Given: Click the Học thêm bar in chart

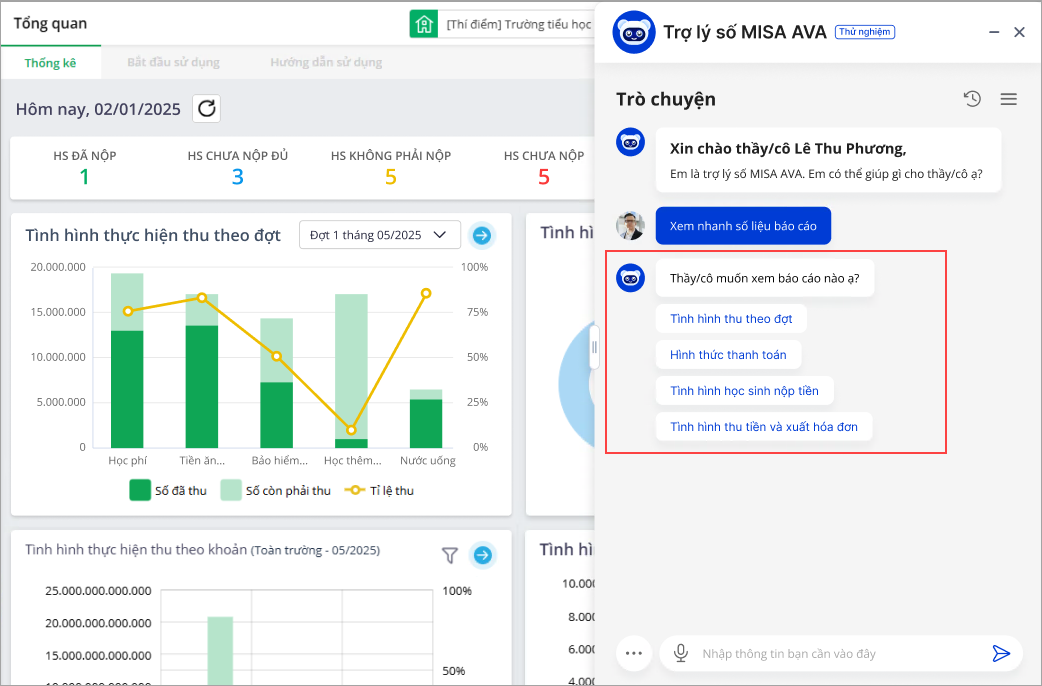Looking at the screenshot, I should [351, 371].
